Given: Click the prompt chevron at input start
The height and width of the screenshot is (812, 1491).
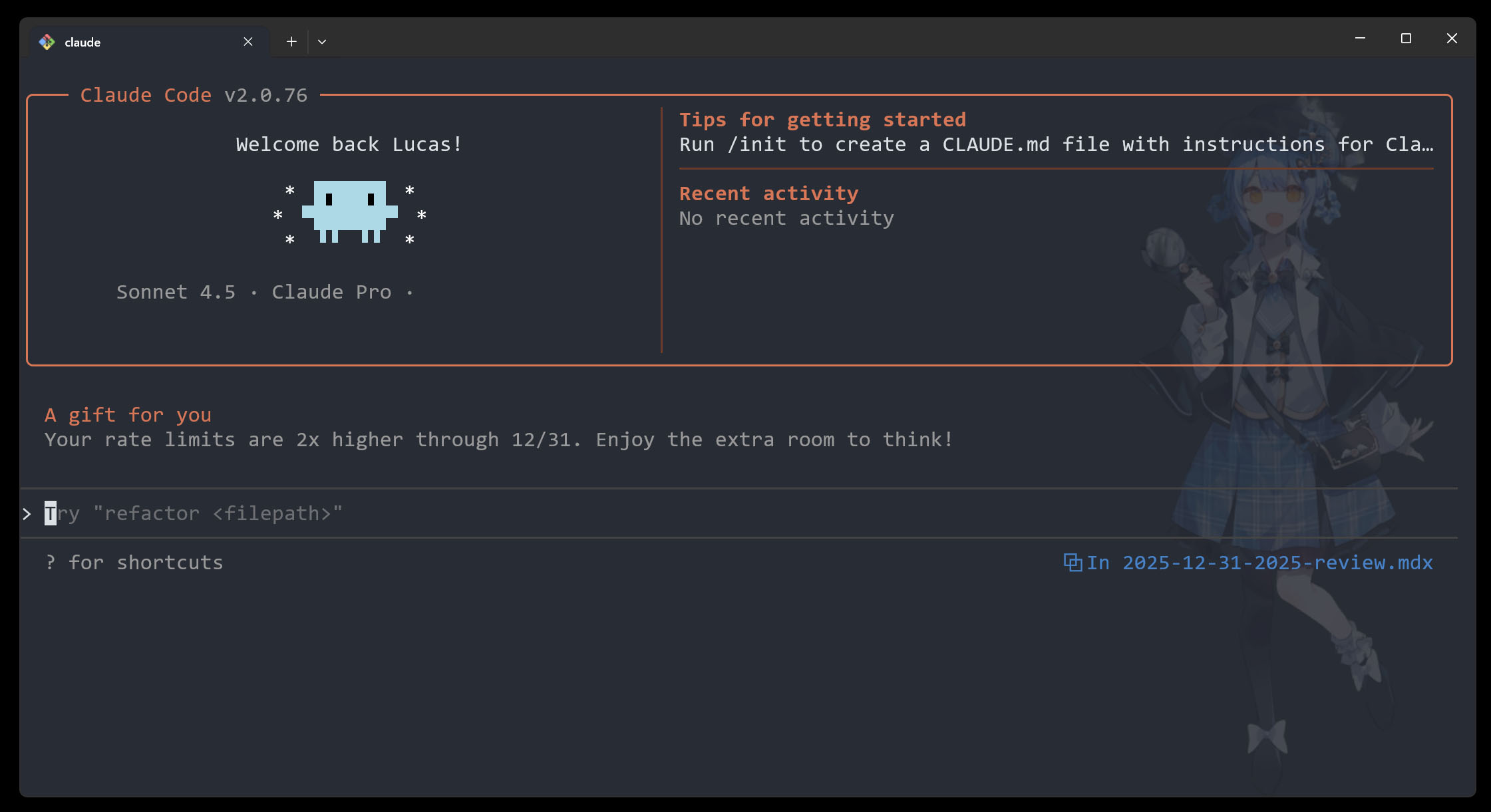Looking at the screenshot, I should pyautogui.click(x=27, y=513).
